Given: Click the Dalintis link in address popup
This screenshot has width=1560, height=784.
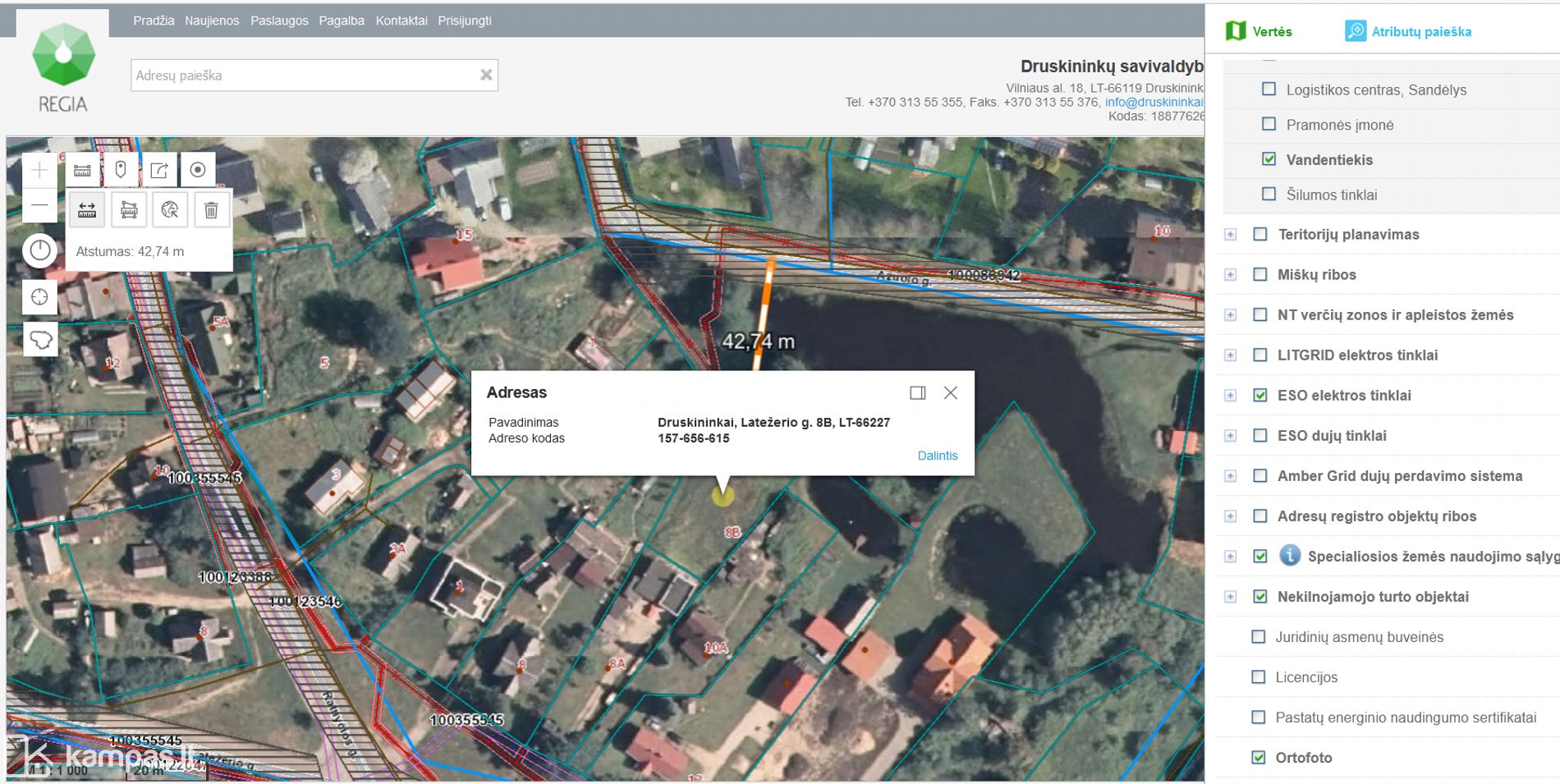Looking at the screenshot, I should pos(937,456).
